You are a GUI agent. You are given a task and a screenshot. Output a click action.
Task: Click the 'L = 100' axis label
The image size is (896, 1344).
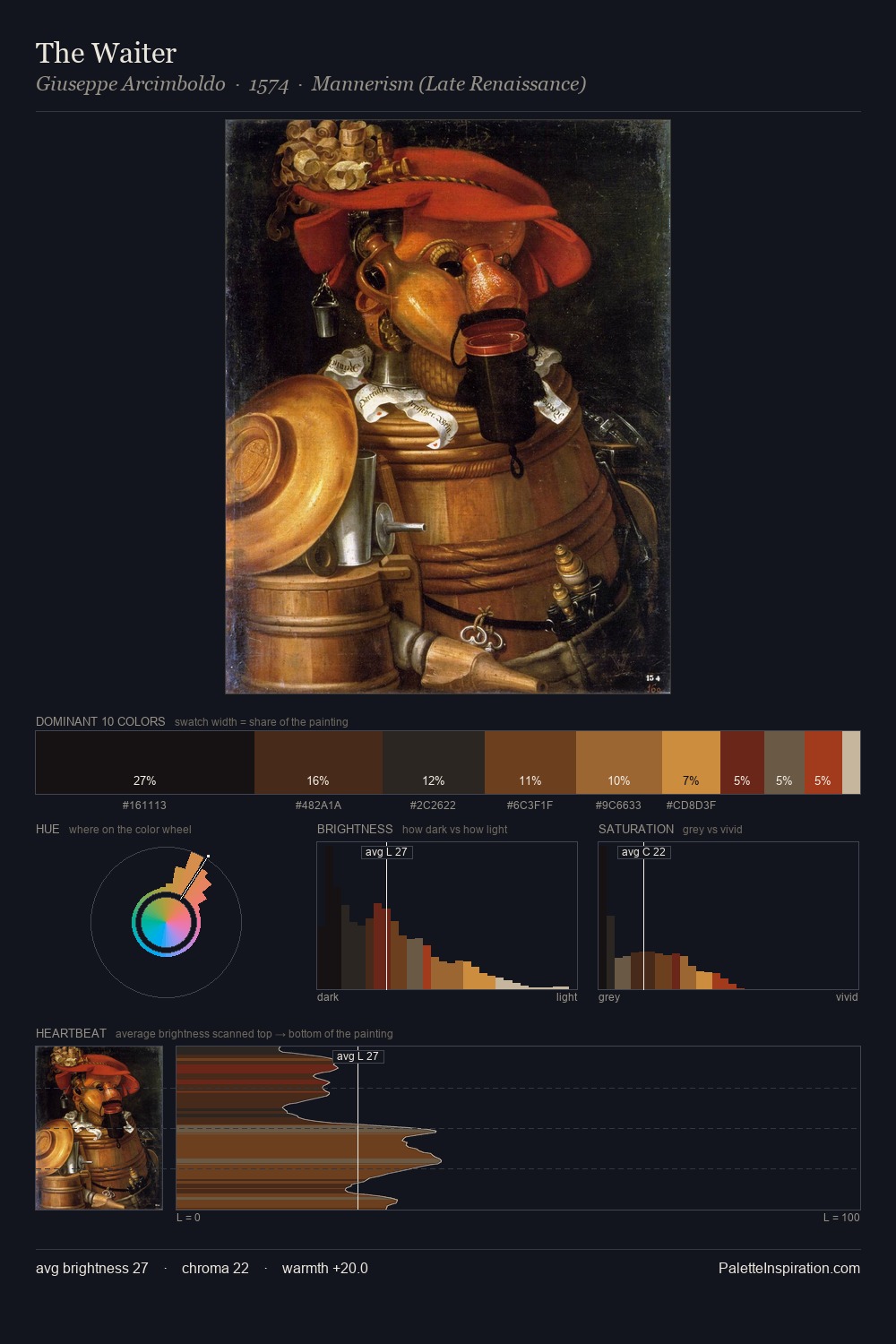(x=841, y=1218)
